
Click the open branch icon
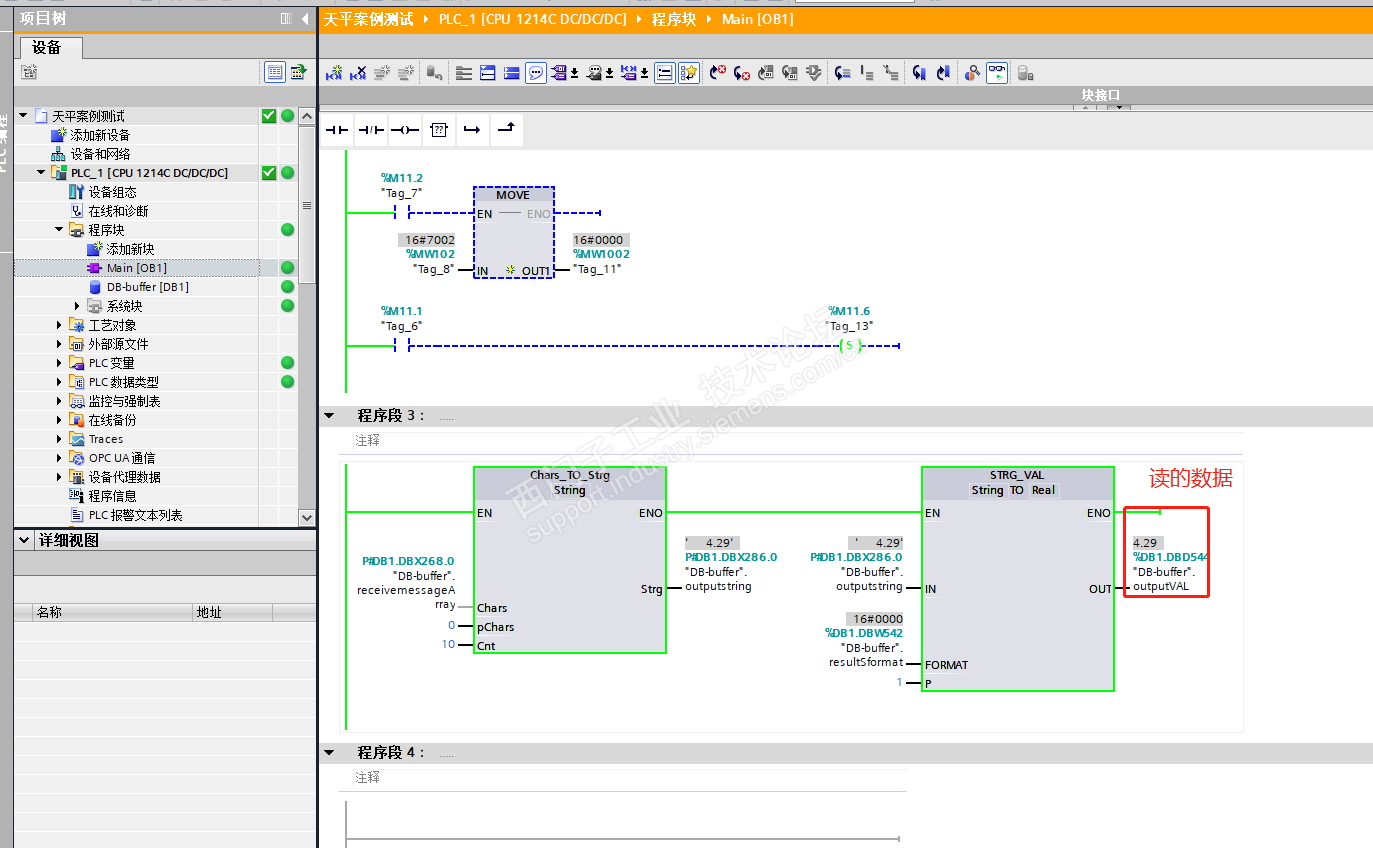(472, 130)
